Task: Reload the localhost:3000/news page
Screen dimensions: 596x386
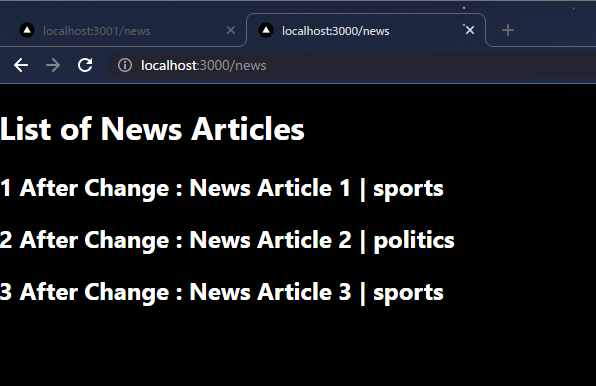Action: tap(85, 65)
